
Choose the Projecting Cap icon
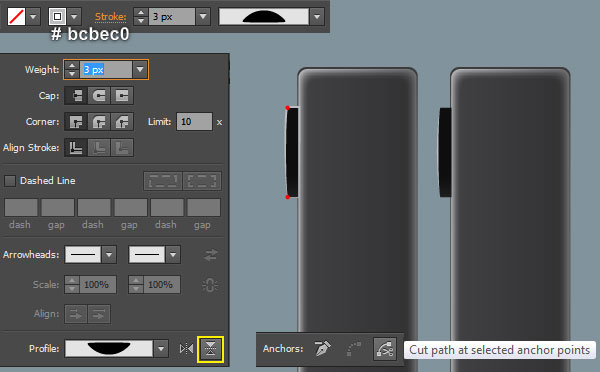pos(122,96)
